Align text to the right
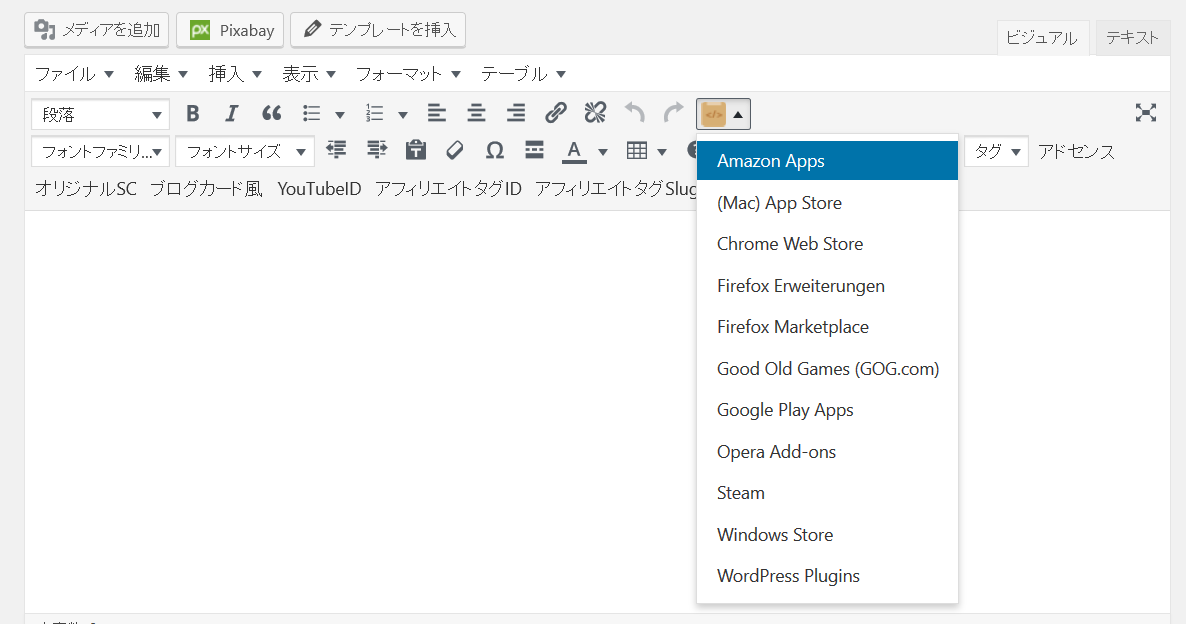 click(x=515, y=113)
